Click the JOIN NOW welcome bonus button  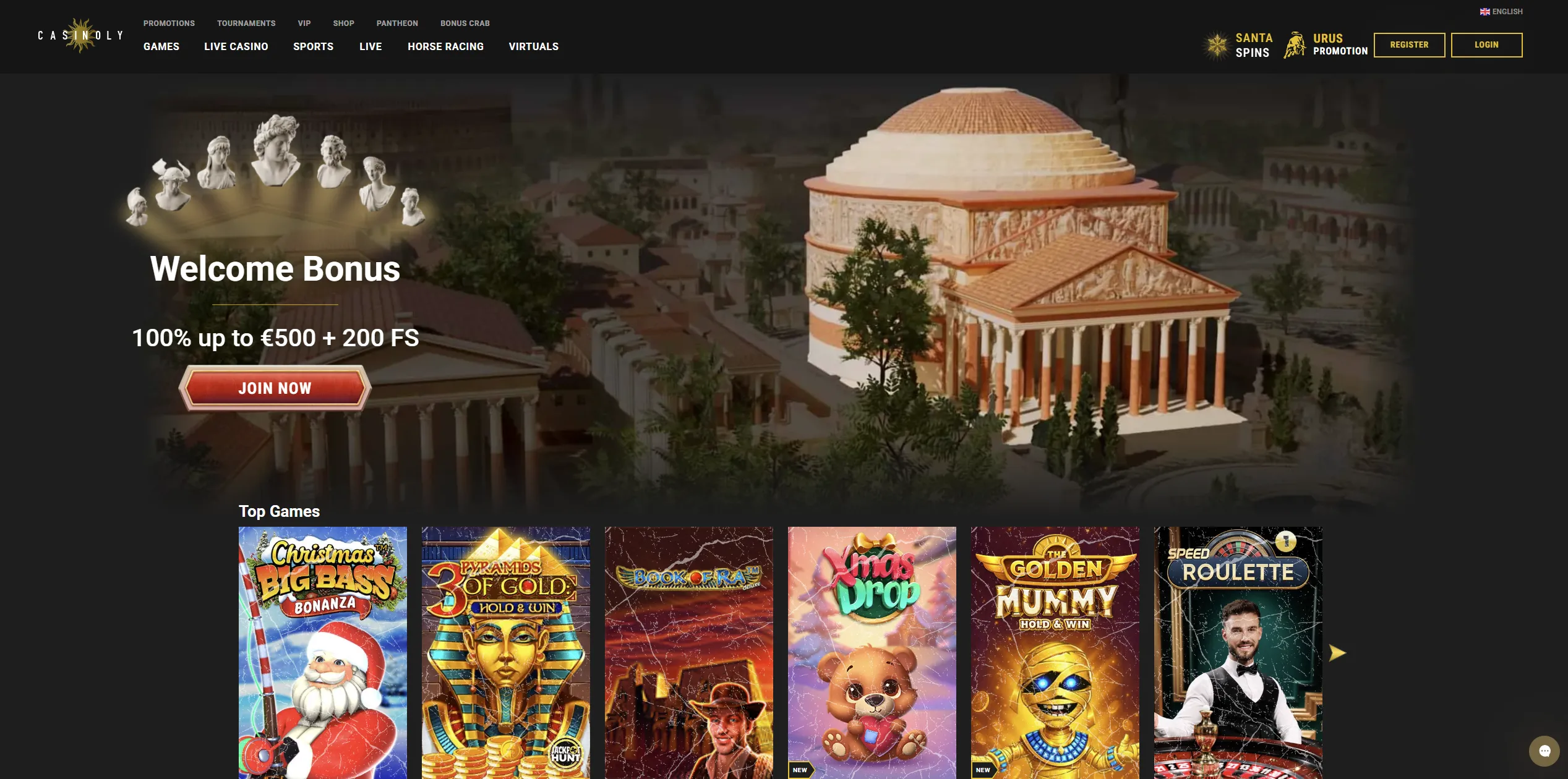[275, 388]
